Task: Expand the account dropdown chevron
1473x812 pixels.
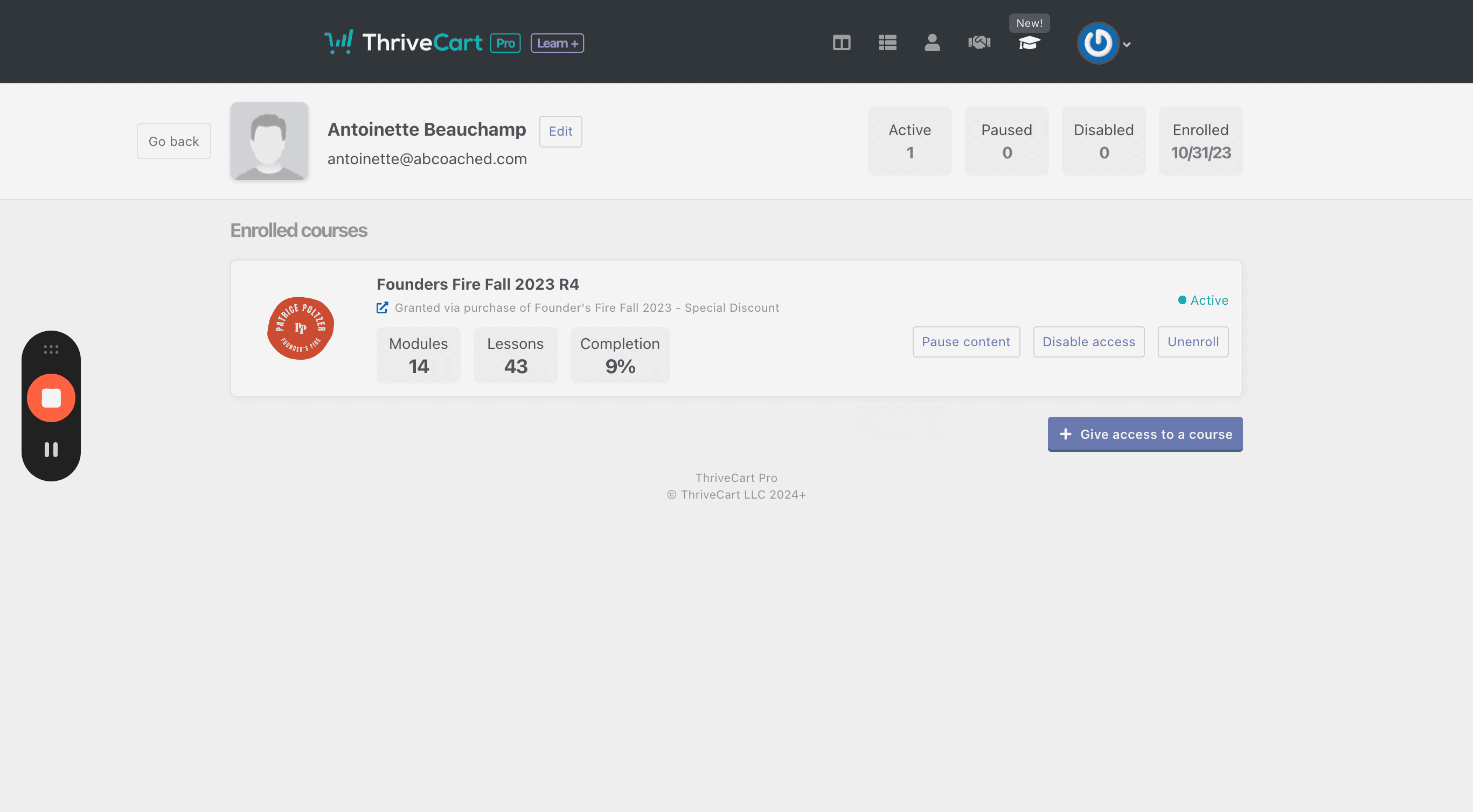Action: (x=1127, y=44)
